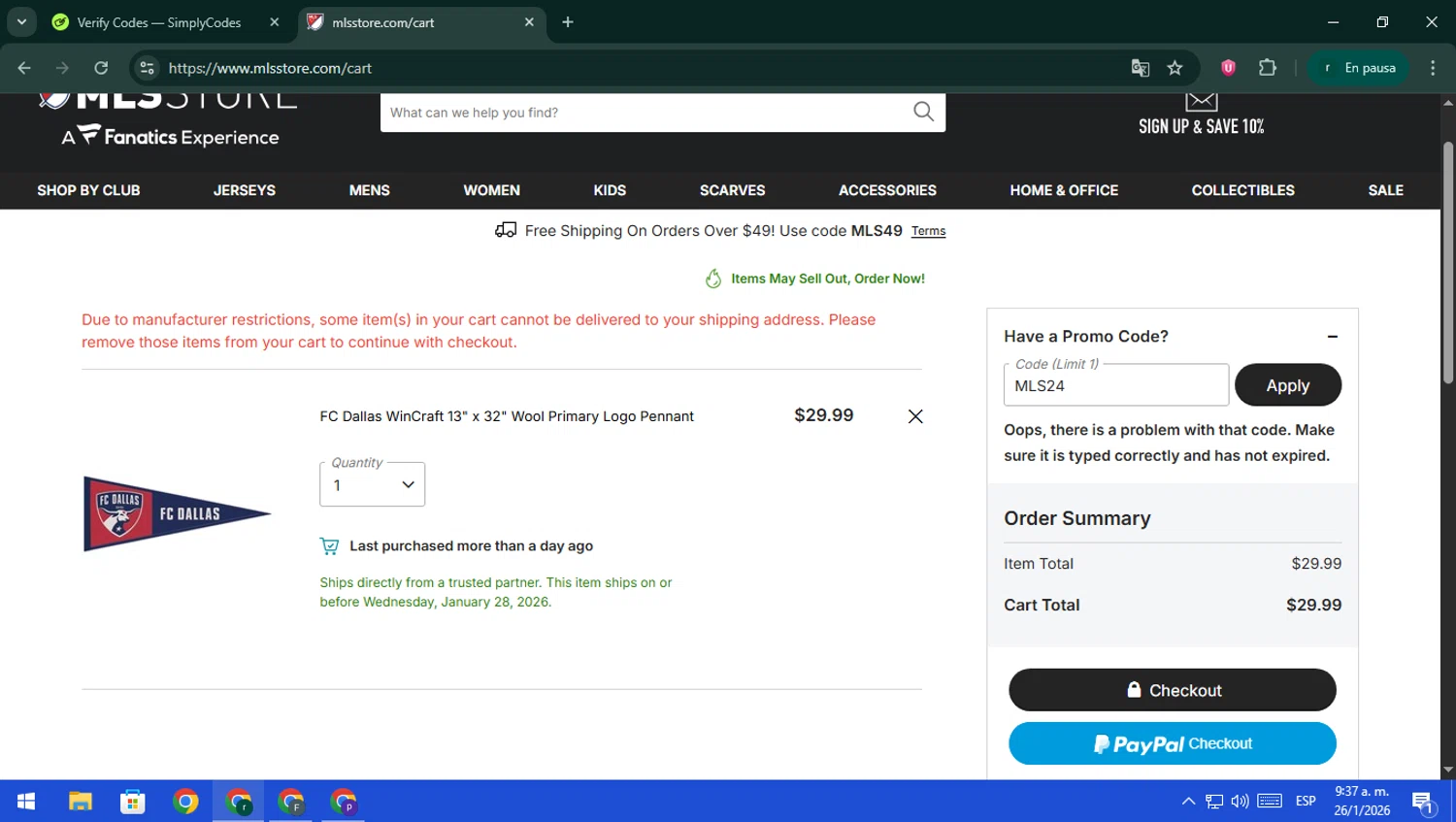Click the free shipping Terms link
The image size is (1456, 822).
(928, 231)
